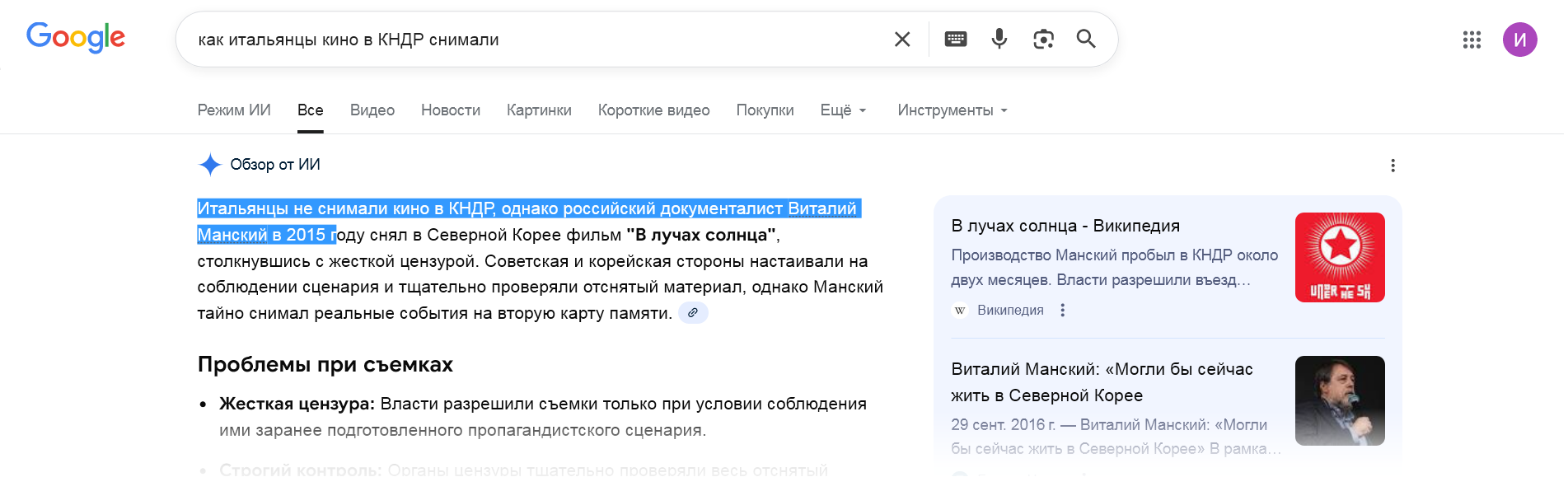Open the Google apps grid

[x=1472, y=40]
